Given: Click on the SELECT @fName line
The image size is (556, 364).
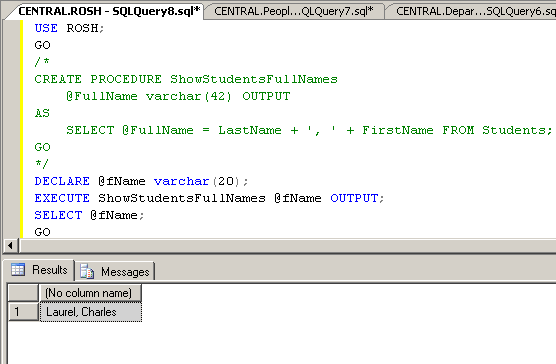Looking at the screenshot, I should [89, 215].
